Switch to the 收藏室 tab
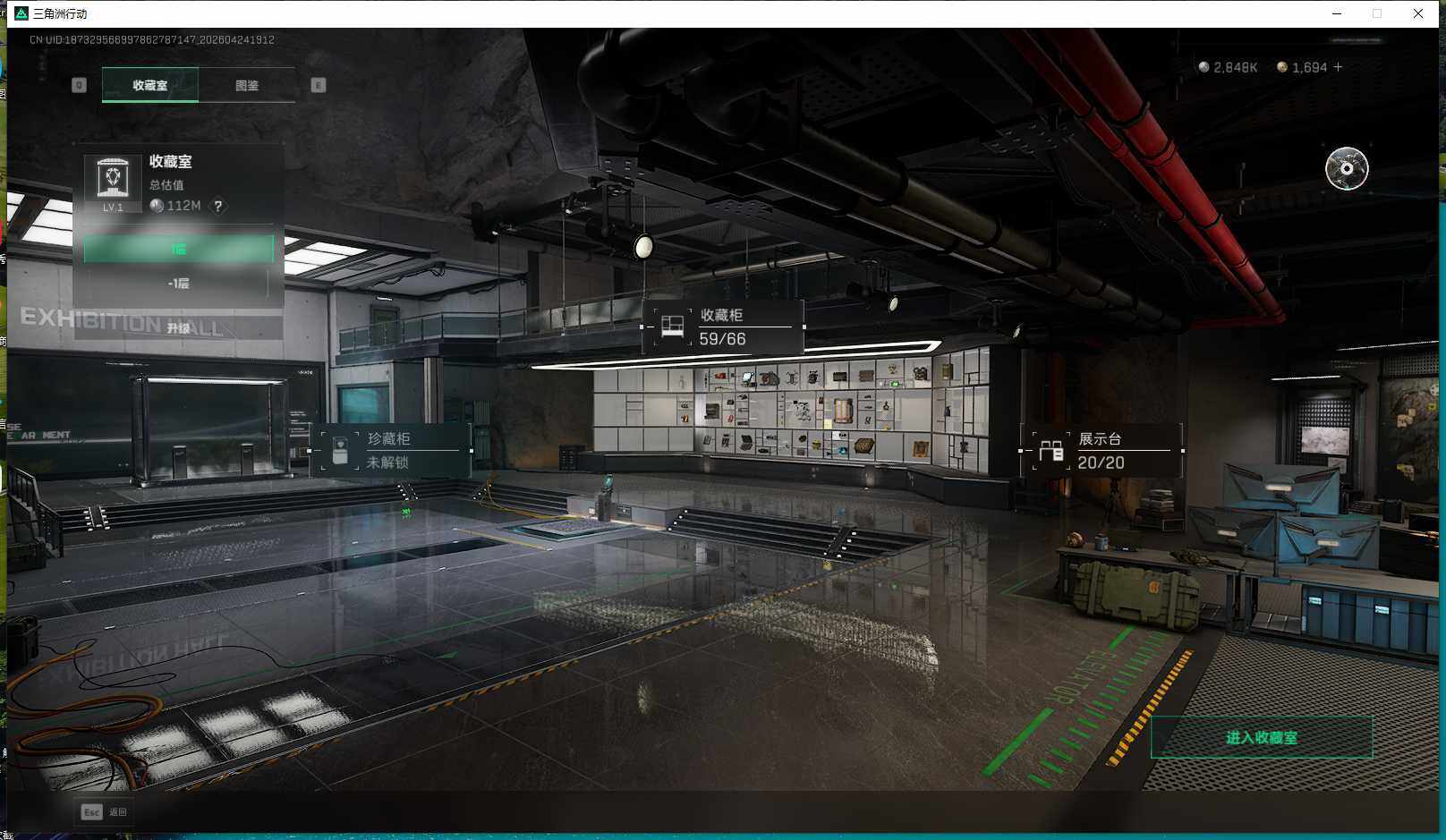This screenshot has height=840, width=1446. coord(150,85)
